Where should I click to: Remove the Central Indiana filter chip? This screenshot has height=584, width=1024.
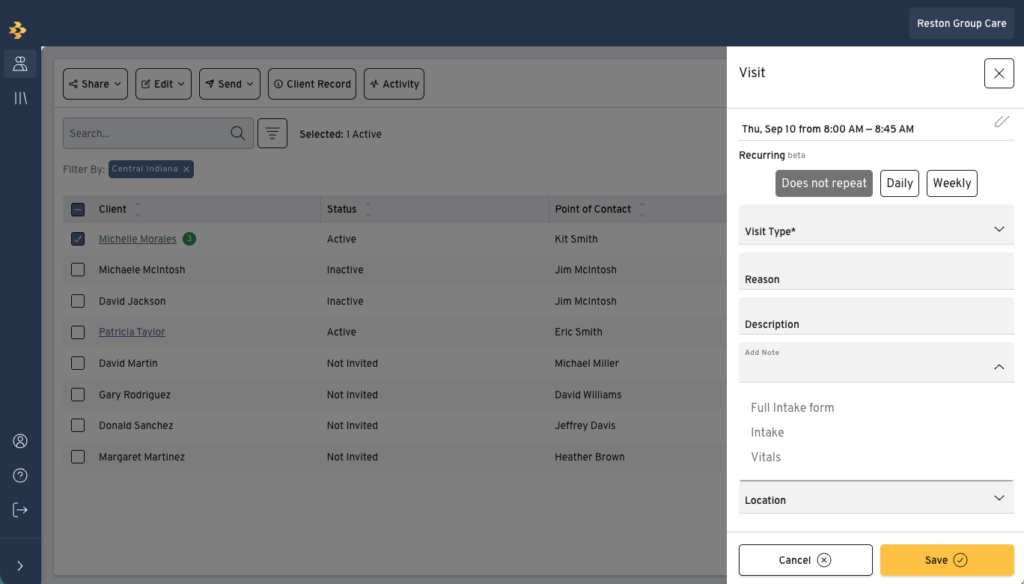187,169
